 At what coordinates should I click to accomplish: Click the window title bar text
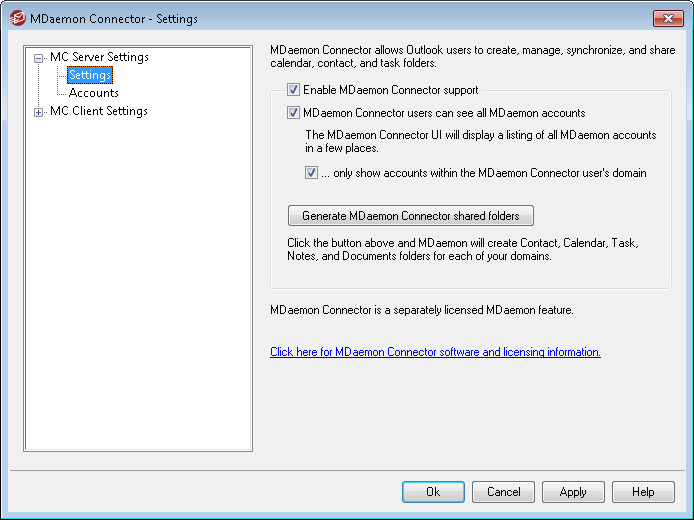114,18
